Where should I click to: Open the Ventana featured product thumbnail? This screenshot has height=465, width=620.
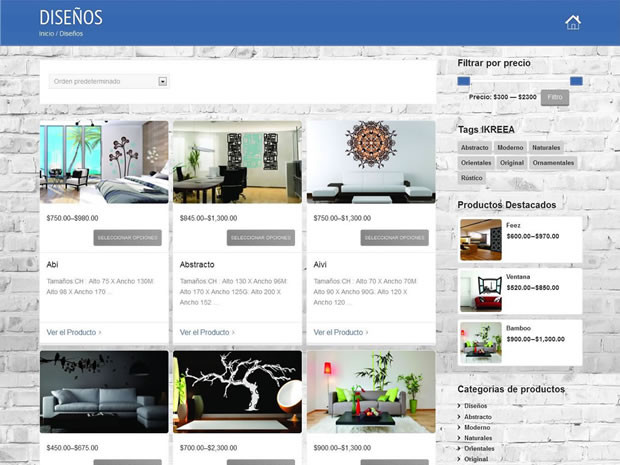pos(481,291)
